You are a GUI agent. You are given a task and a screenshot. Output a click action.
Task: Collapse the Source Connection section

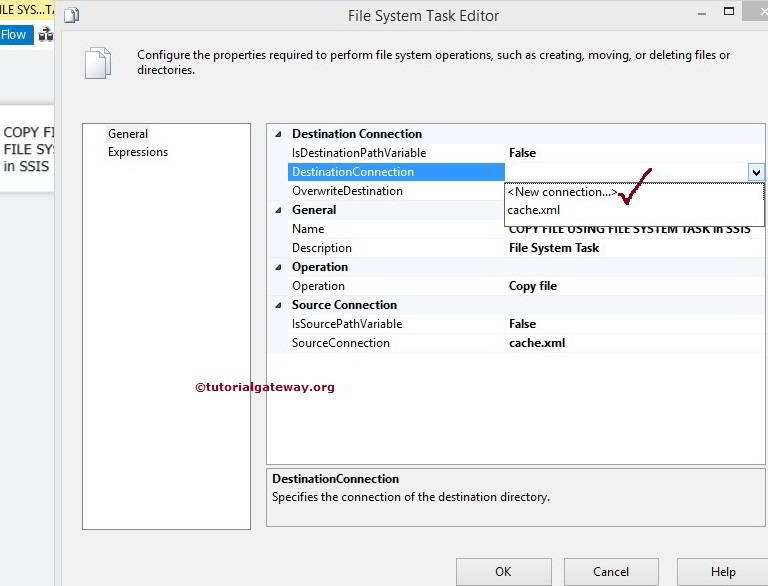[278, 305]
